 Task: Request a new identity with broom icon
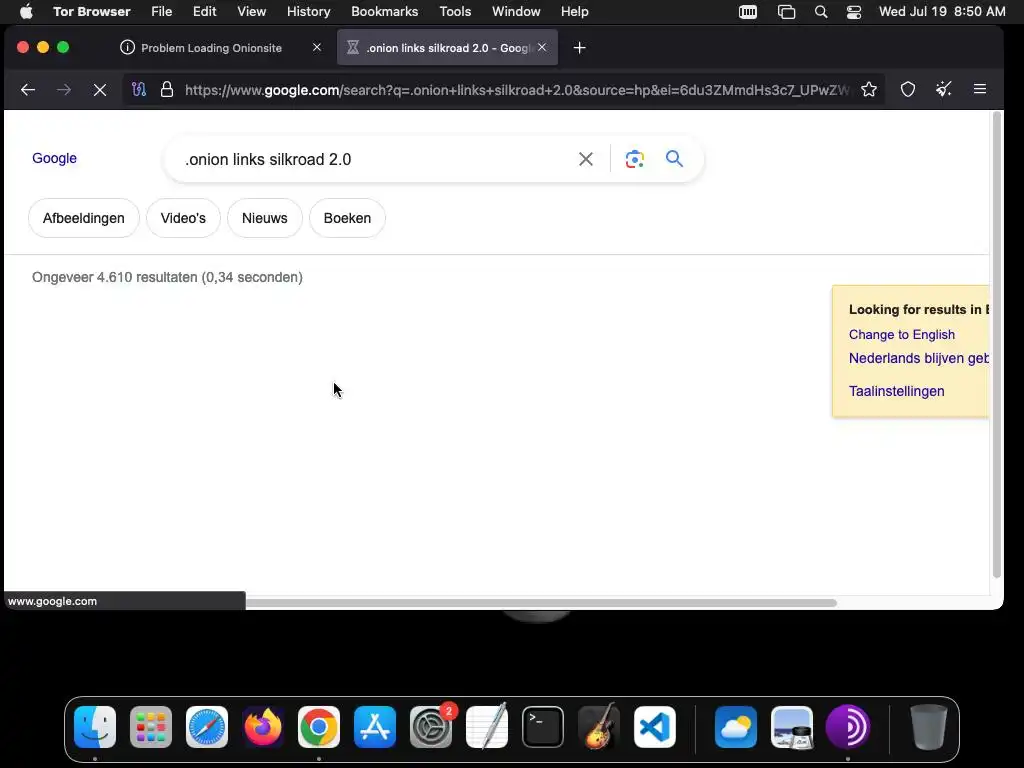point(944,89)
